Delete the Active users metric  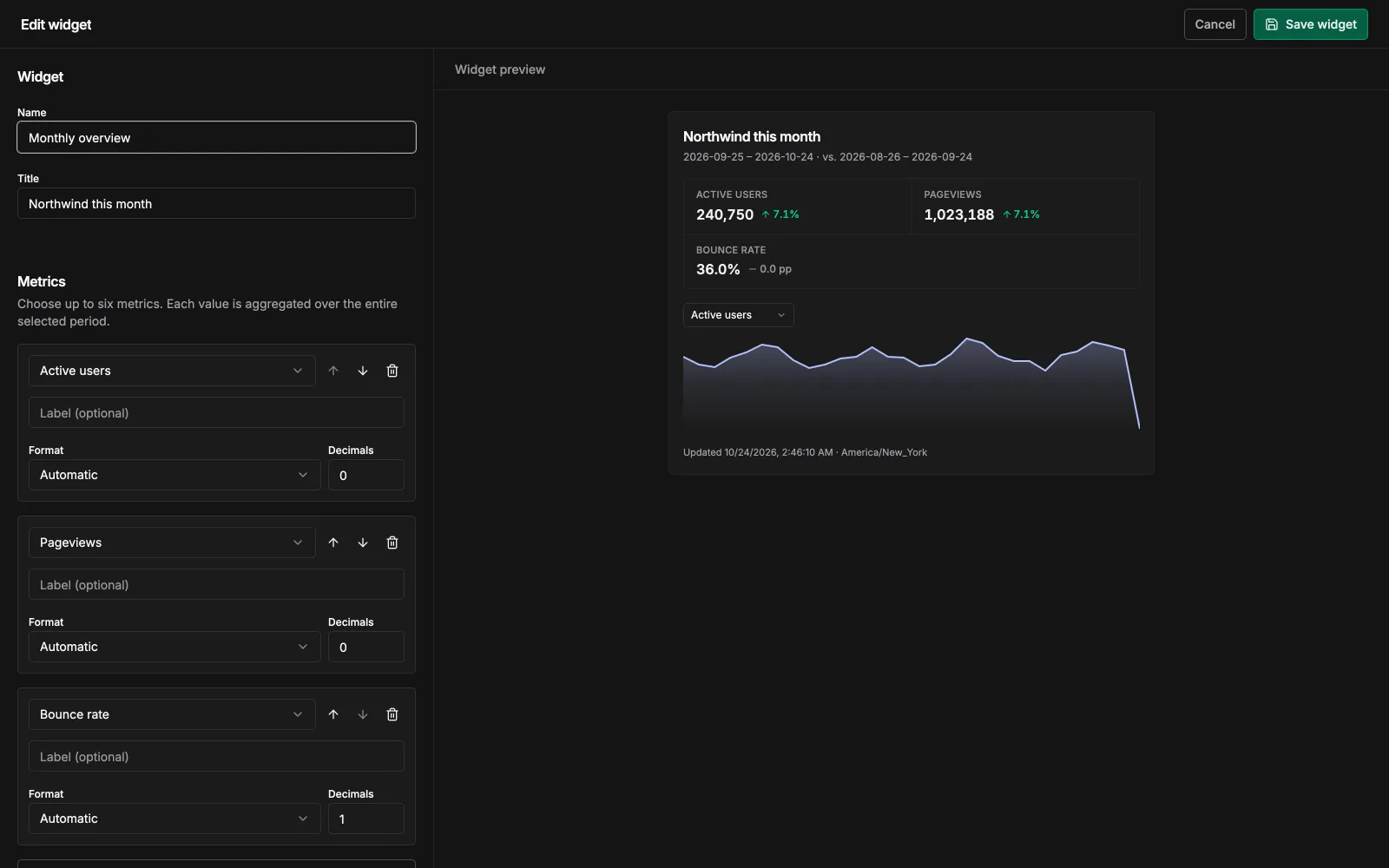(392, 371)
